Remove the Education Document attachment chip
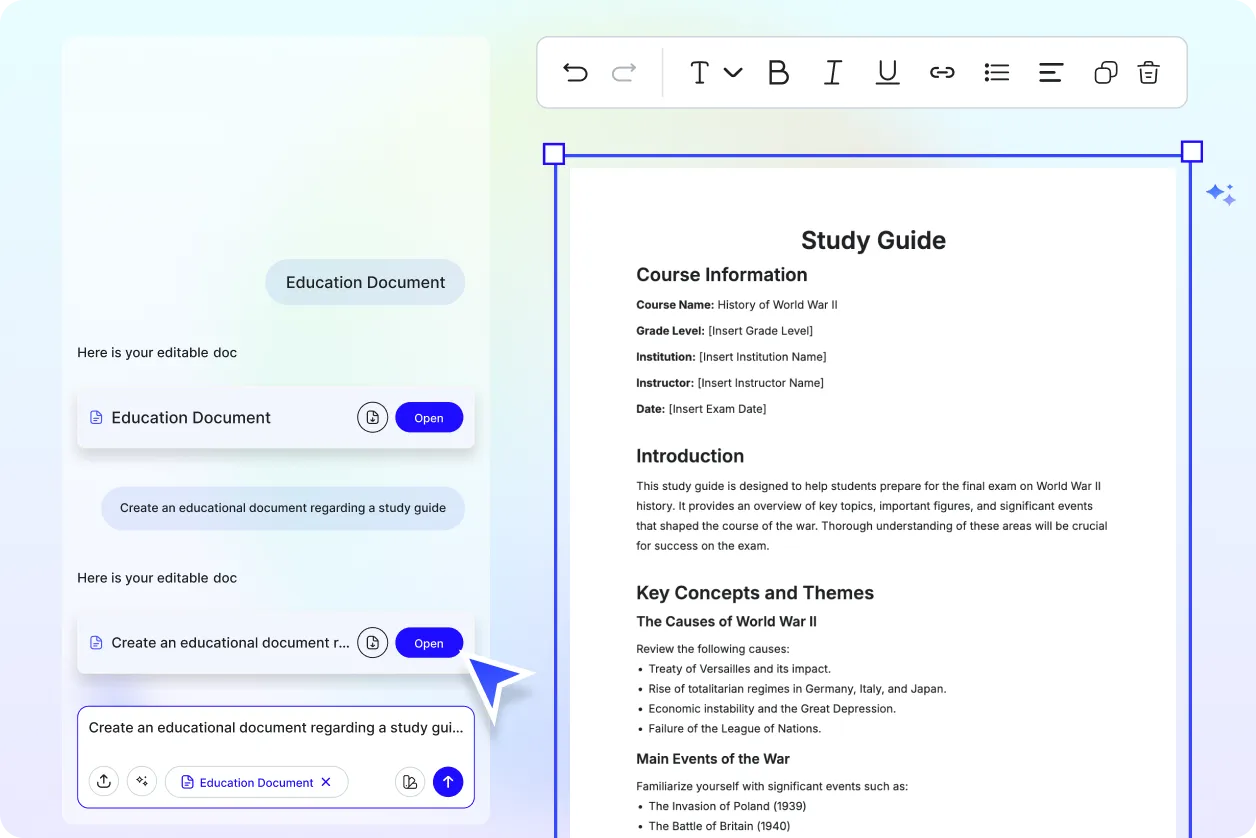Viewport: 1256px width, 838px height. (326, 782)
